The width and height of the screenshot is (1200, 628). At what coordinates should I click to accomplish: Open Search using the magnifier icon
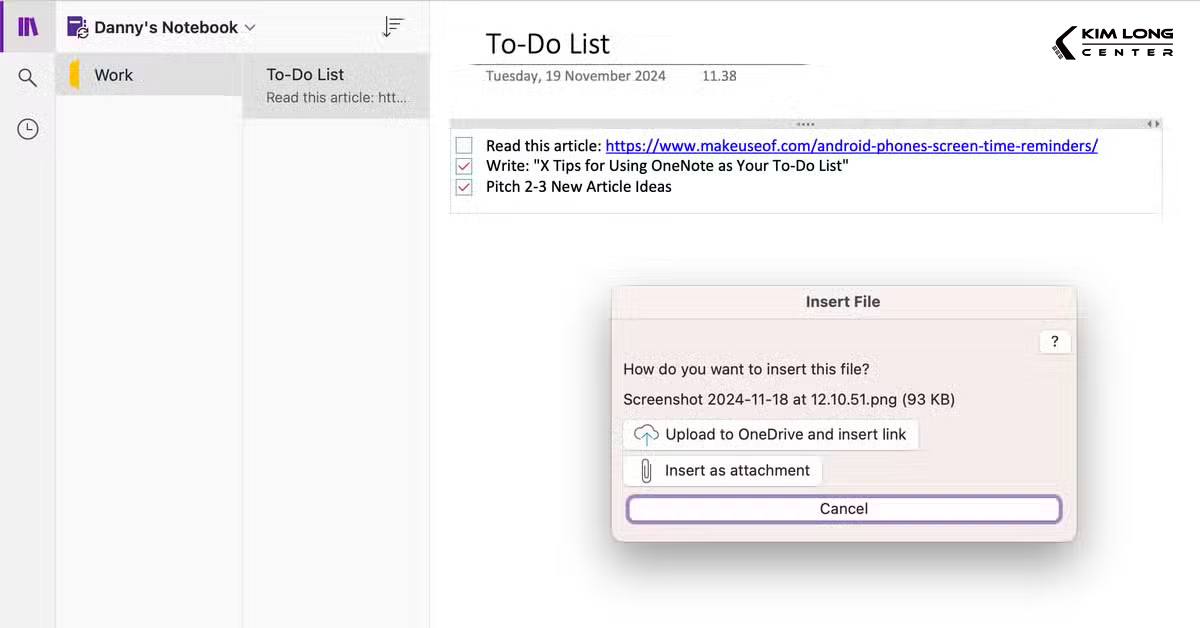pos(27,76)
